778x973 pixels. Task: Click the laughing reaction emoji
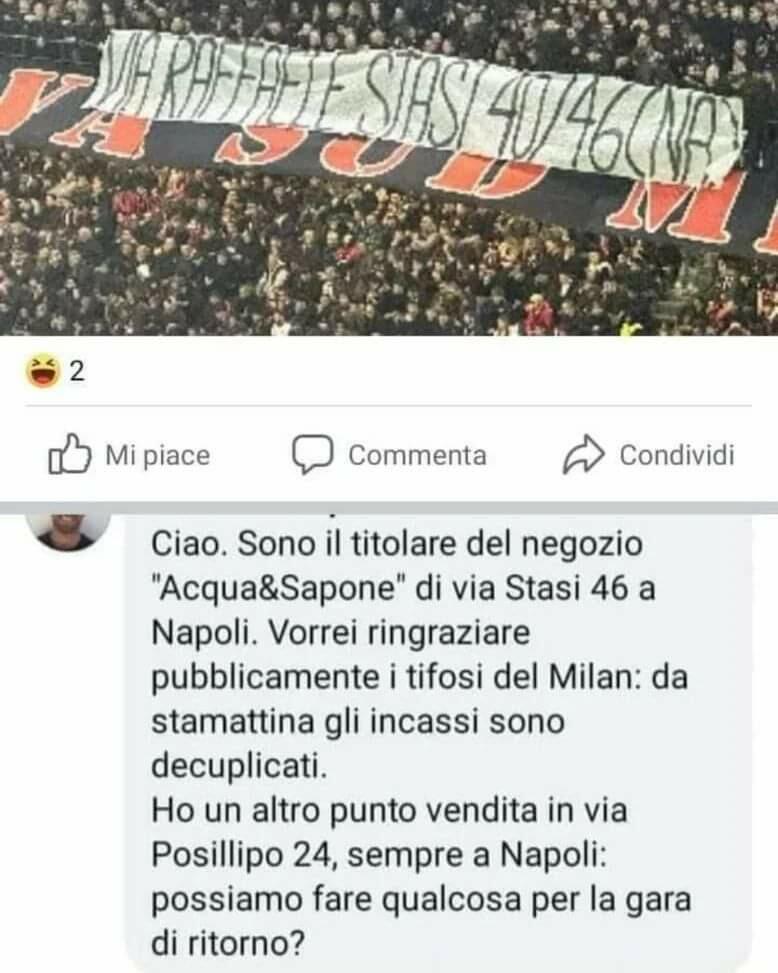pos(42,371)
